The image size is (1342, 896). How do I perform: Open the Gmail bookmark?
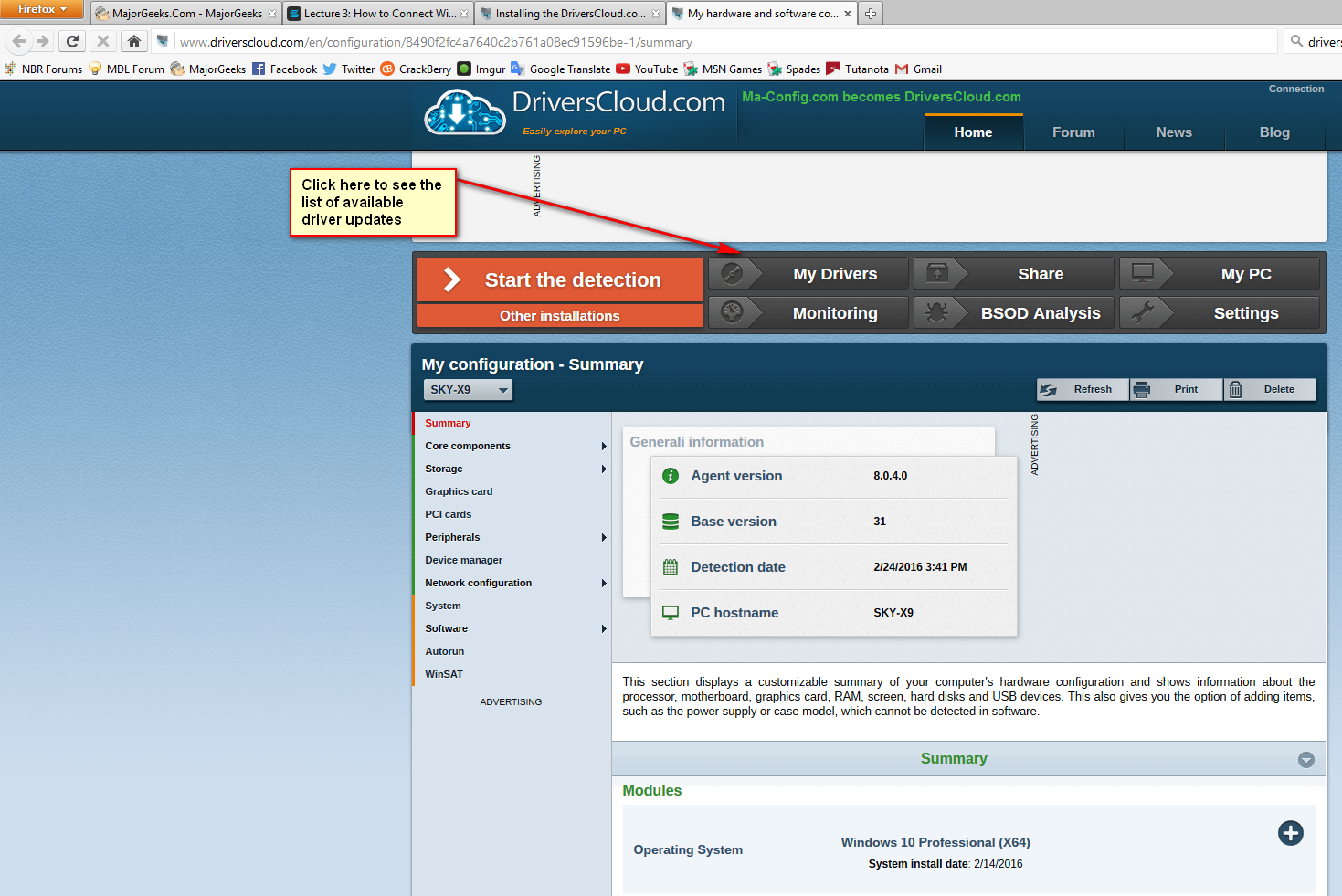tap(918, 69)
